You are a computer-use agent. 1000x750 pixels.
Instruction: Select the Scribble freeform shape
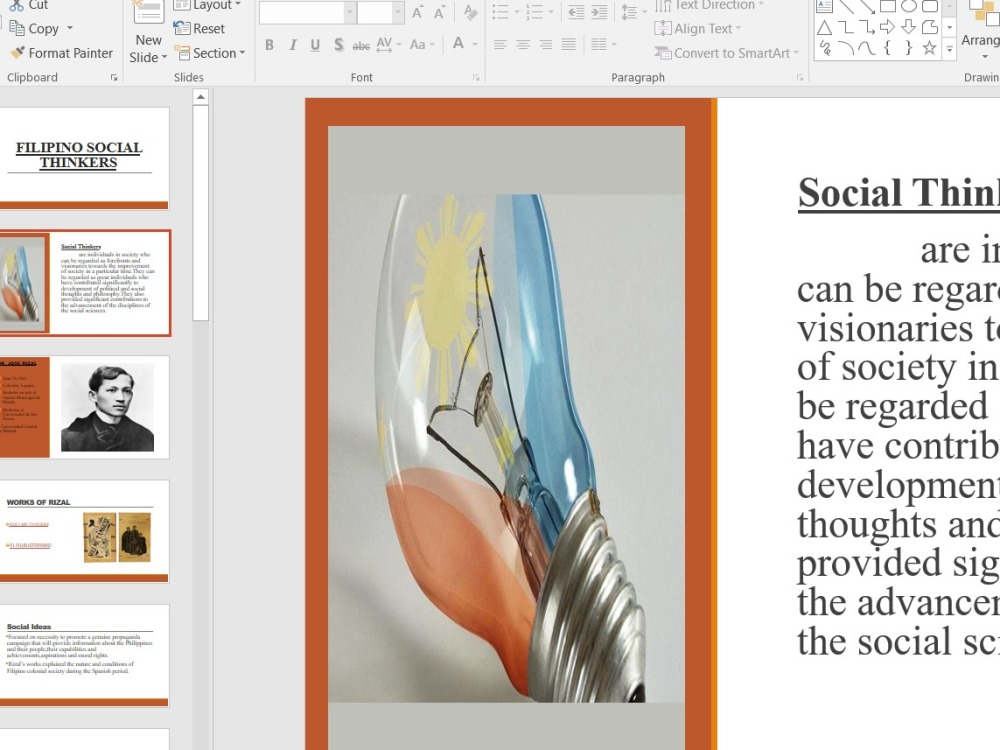click(825, 48)
